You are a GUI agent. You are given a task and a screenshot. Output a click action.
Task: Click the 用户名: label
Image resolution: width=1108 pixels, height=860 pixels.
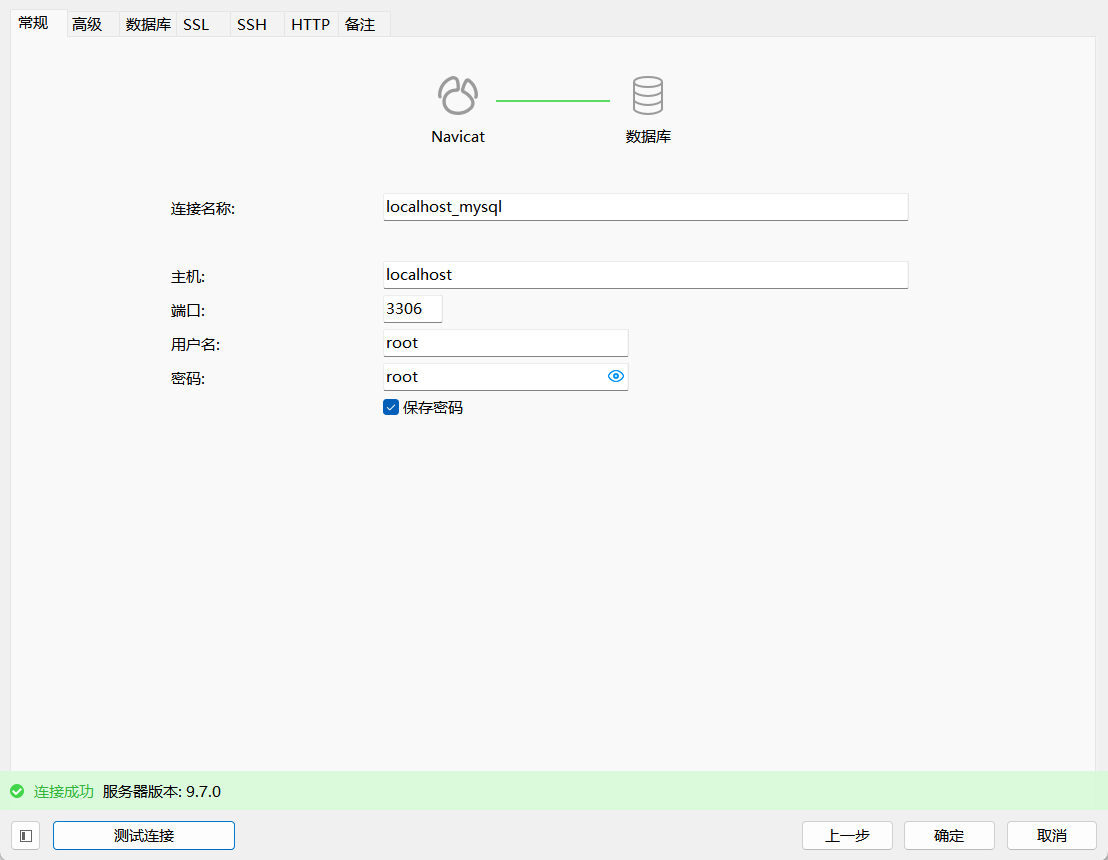195,345
